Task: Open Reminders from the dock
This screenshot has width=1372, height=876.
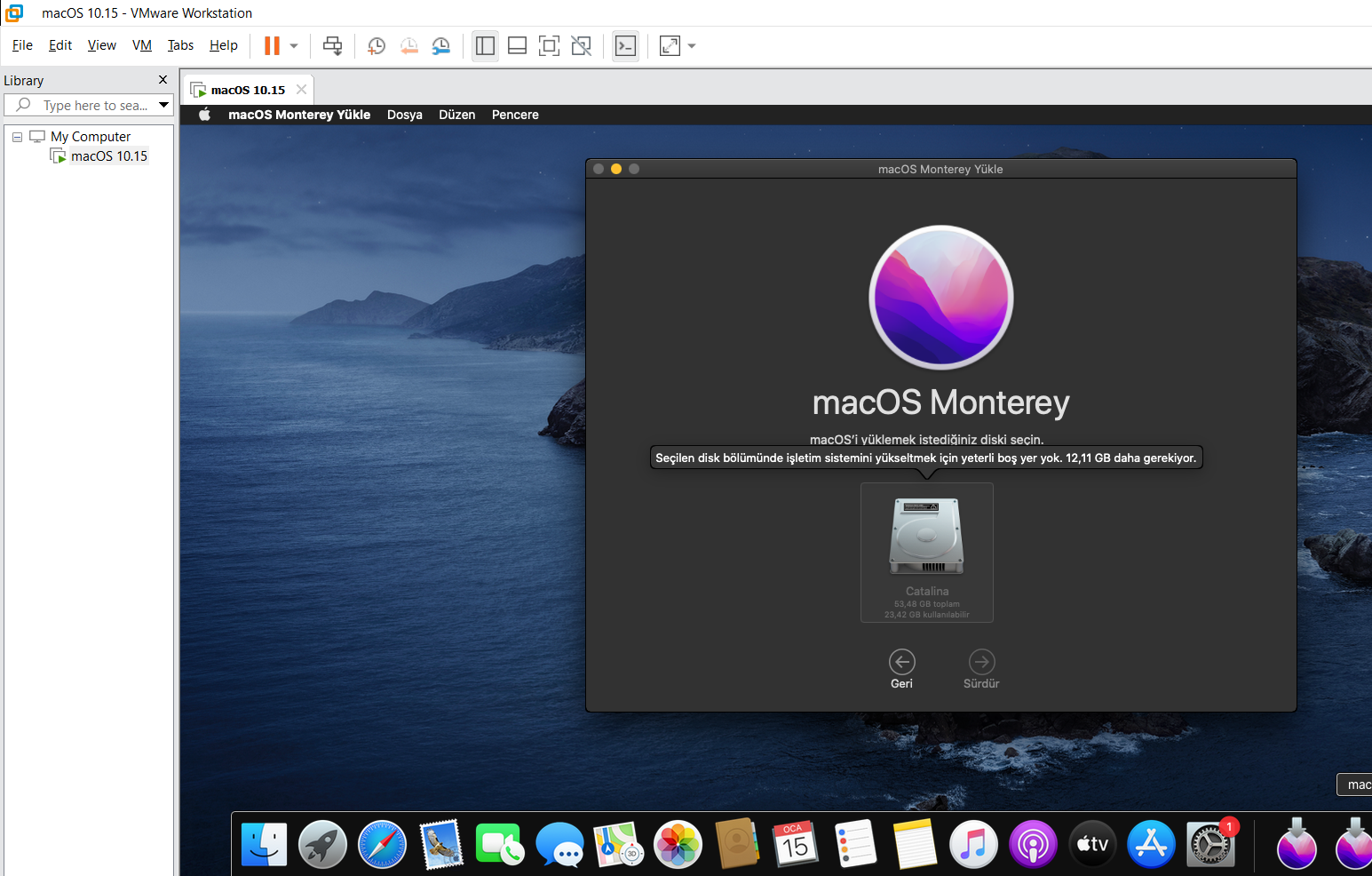Action: click(x=855, y=844)
